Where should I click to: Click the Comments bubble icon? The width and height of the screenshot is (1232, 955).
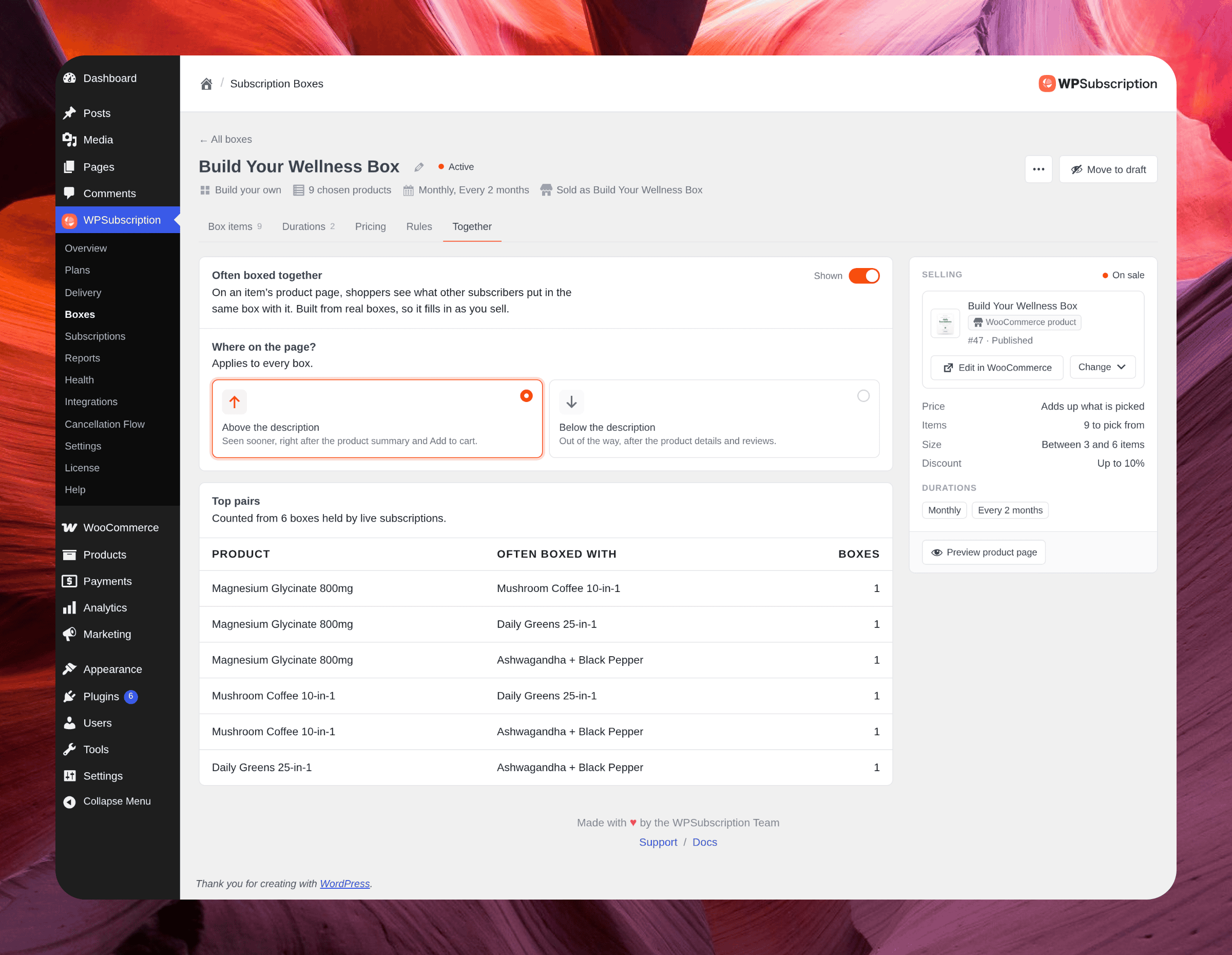[69, 194]
